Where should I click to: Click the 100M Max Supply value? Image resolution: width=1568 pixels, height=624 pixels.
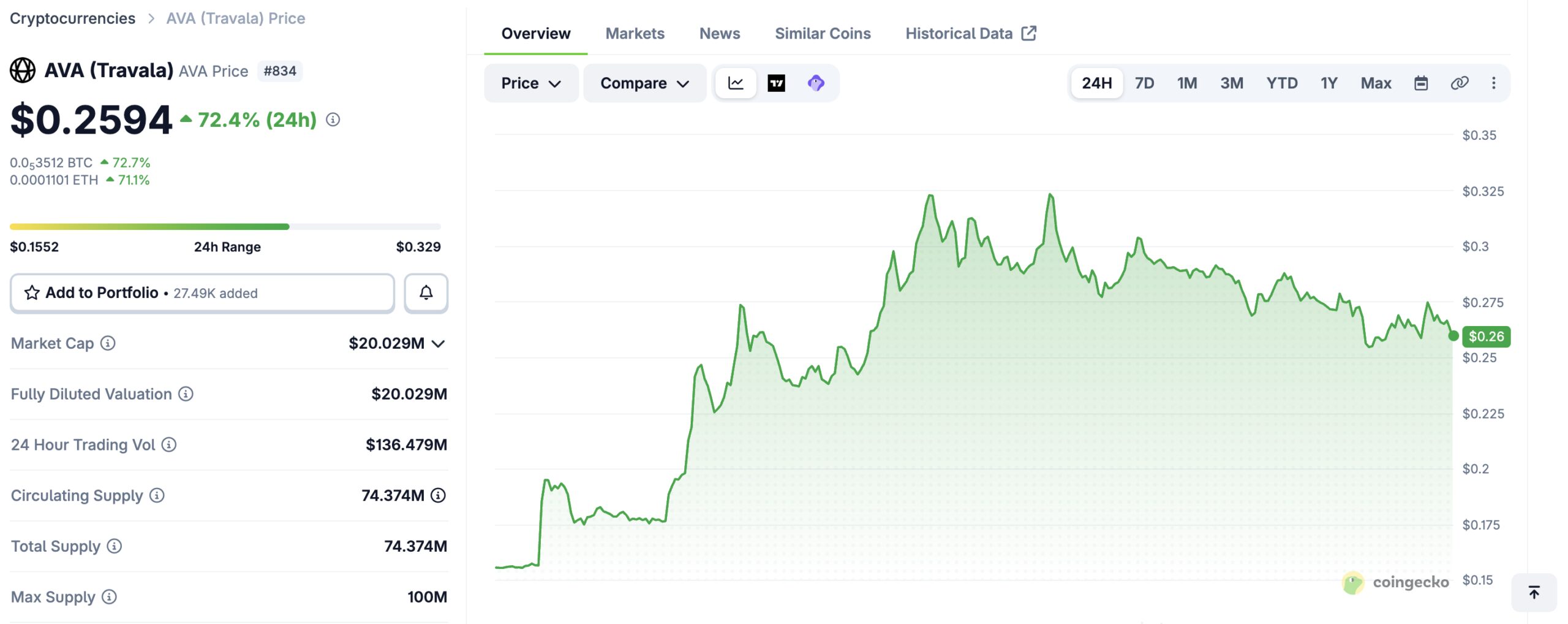click(427, 597)
